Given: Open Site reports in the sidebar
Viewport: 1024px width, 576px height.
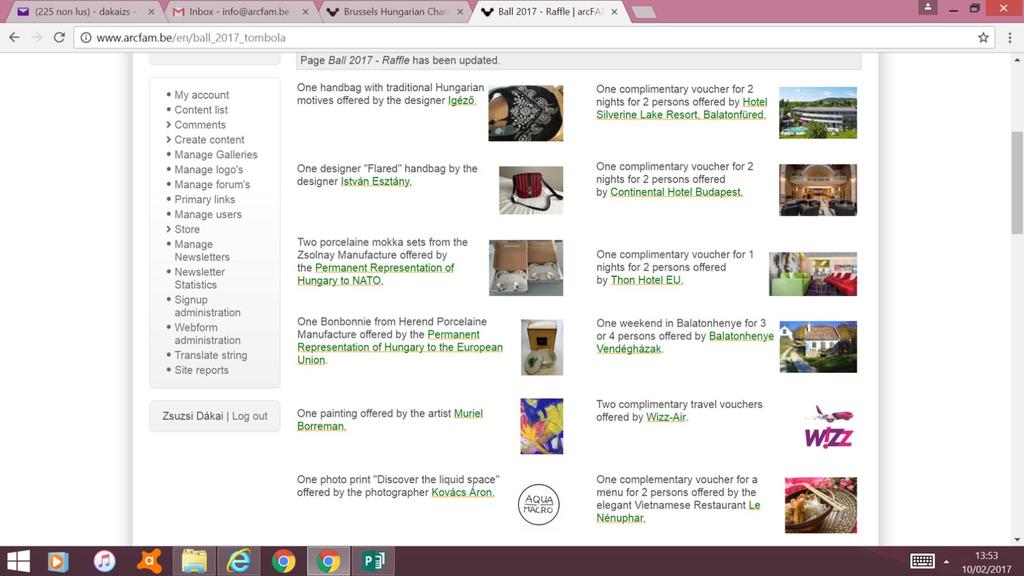Looking at the screenshot, I should [x=201, y=370].
